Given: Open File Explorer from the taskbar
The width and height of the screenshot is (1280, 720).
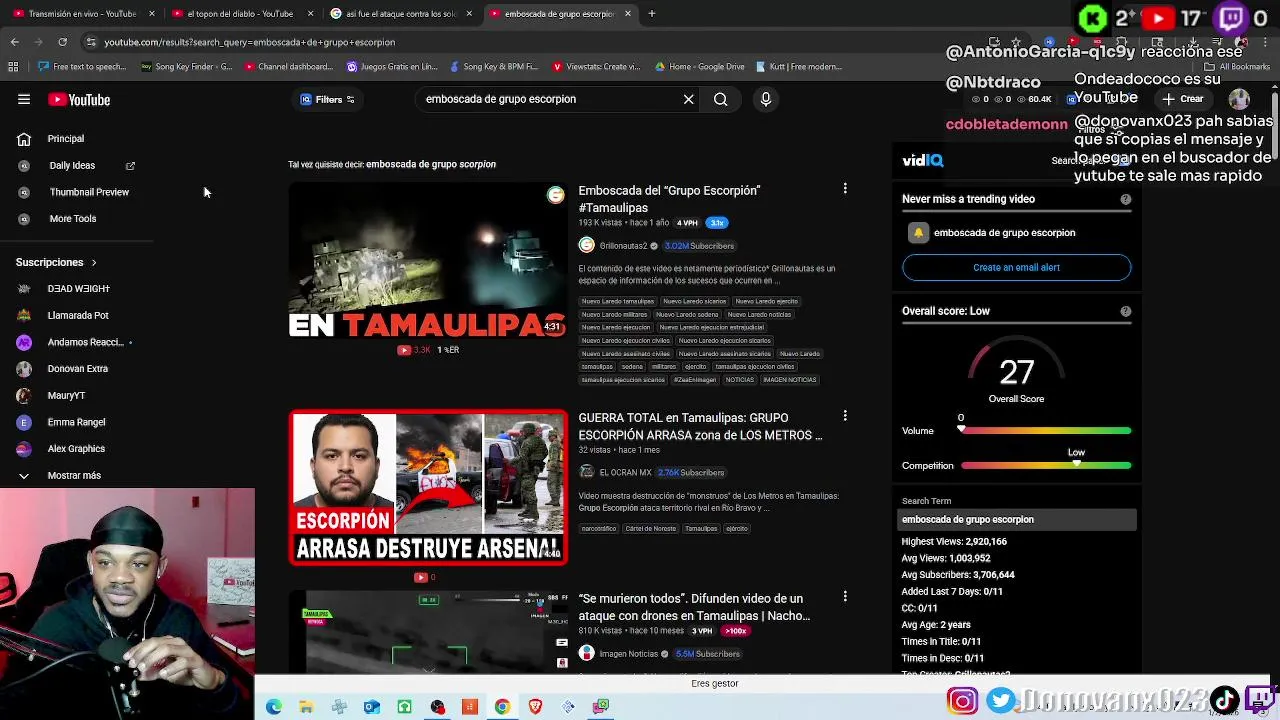Looking at the screenshot, I should tap(306, 707).
